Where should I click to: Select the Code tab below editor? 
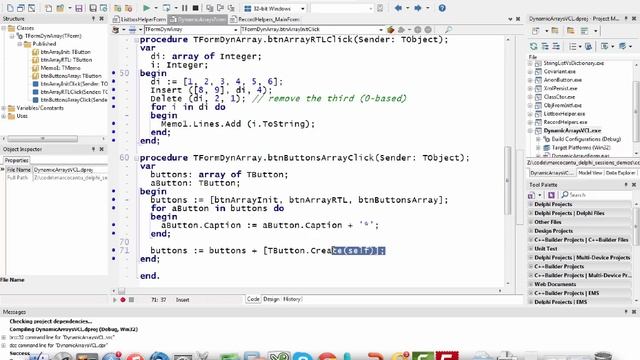pos(253,299)
